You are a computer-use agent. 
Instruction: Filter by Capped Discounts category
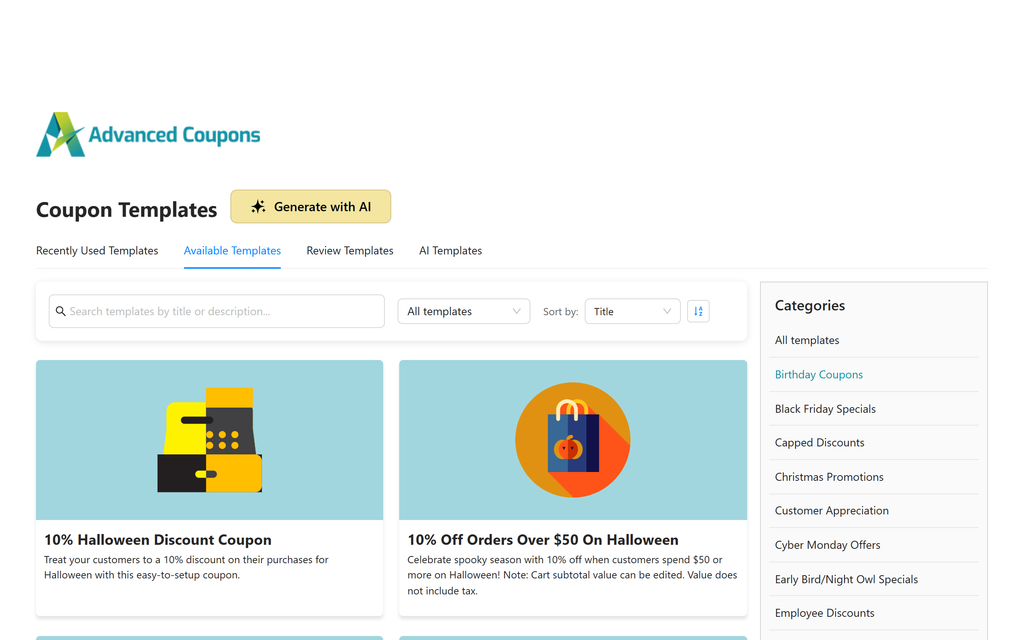point(820,443)
